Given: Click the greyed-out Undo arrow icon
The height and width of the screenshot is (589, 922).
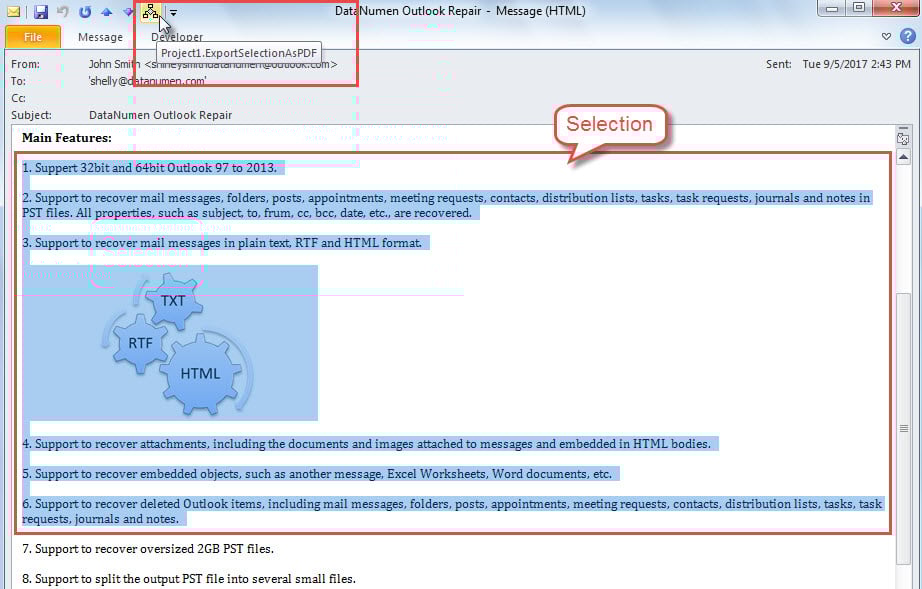Looking at the screenshot, I should [62, 11].
